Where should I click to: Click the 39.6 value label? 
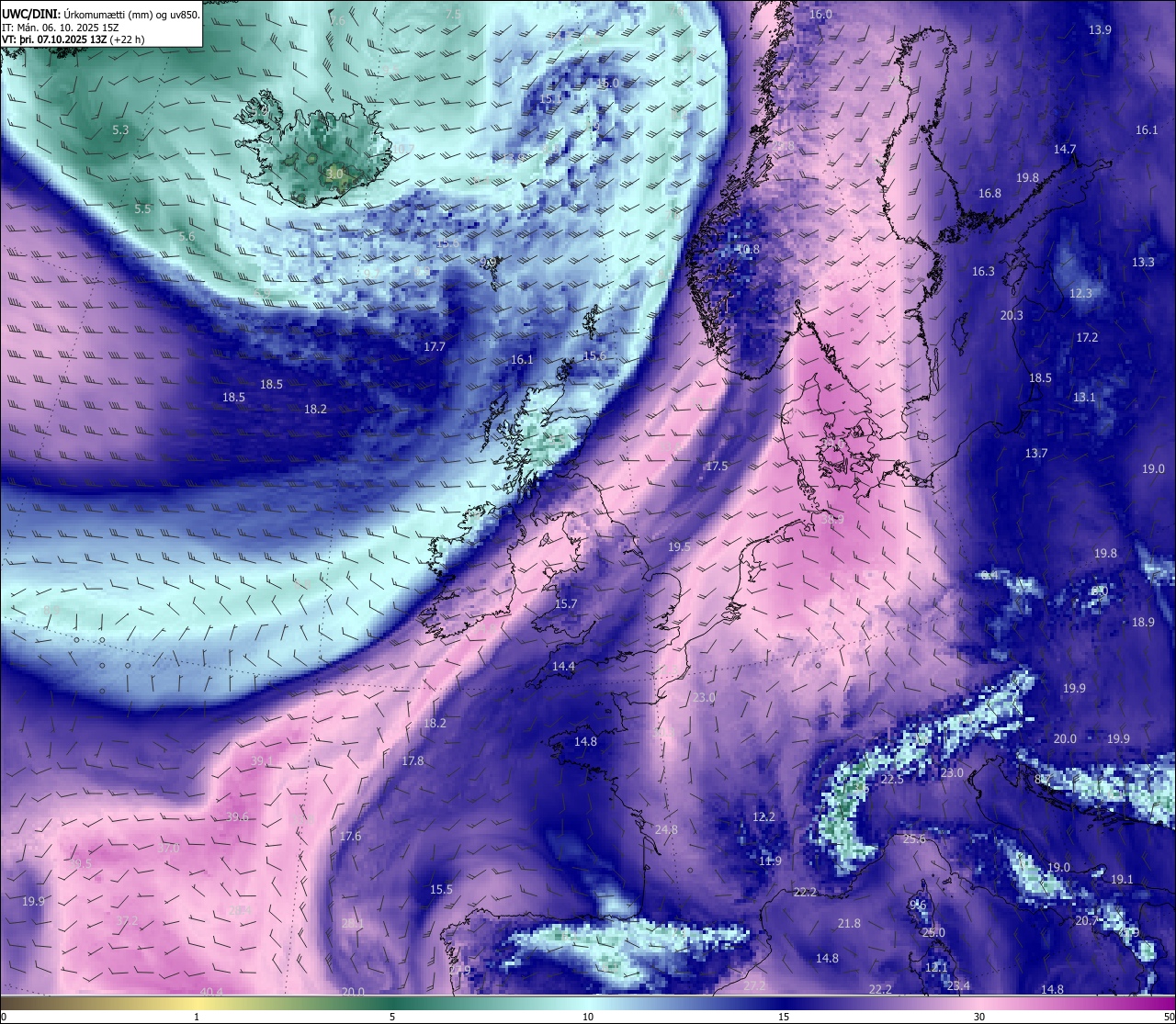[237, 816]
